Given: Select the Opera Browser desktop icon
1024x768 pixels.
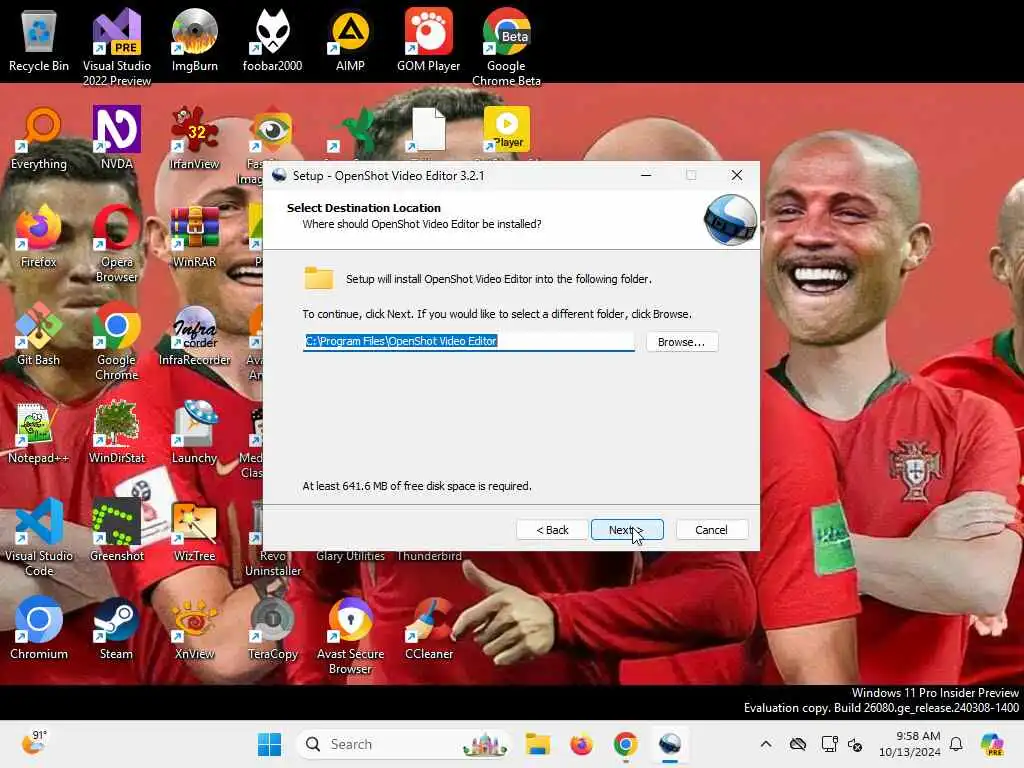Looking at the screenshot, I should (x=117, y=243).
